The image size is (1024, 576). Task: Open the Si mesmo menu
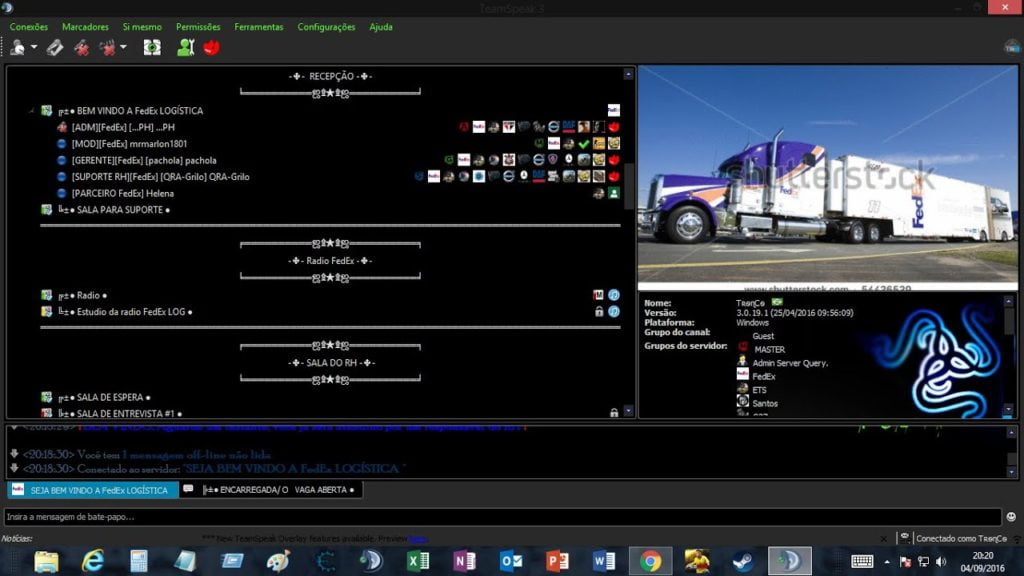coord(142,27)
